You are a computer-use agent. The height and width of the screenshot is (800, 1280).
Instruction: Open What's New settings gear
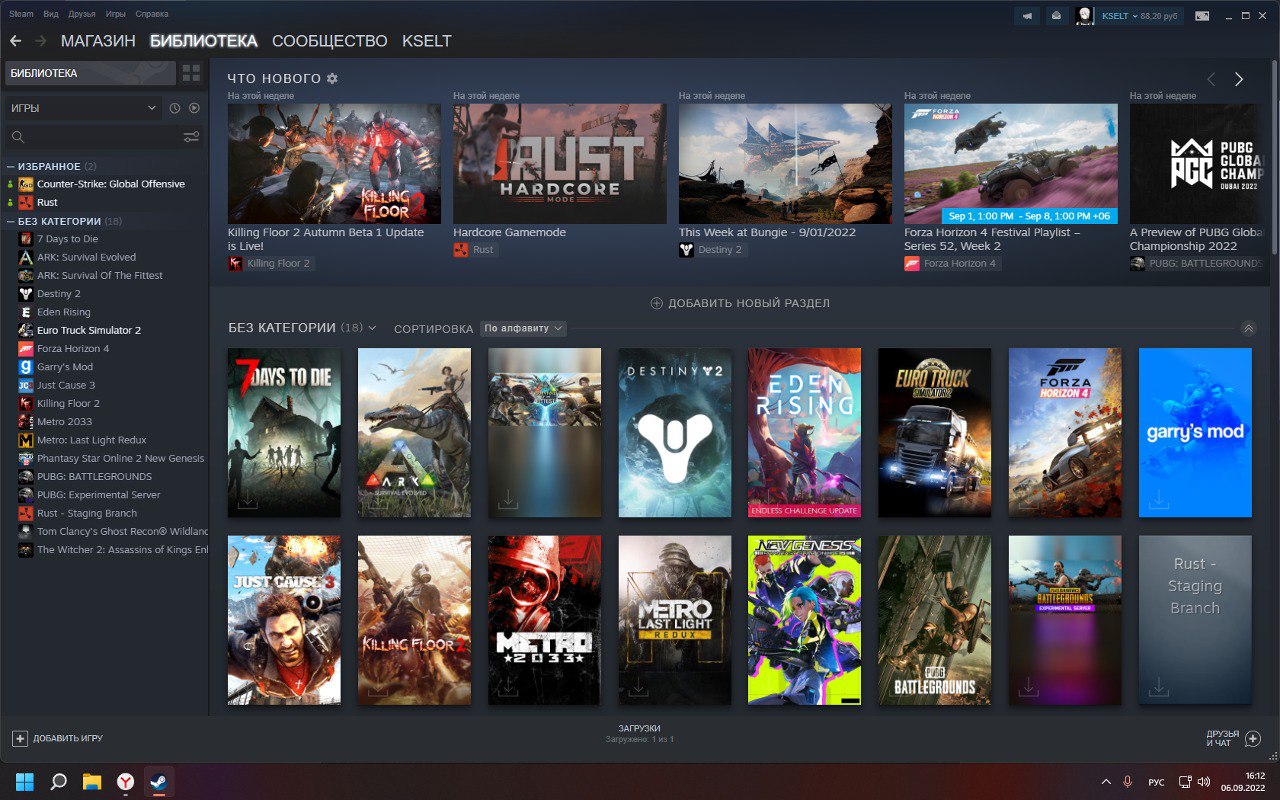(x=332, y=78)
